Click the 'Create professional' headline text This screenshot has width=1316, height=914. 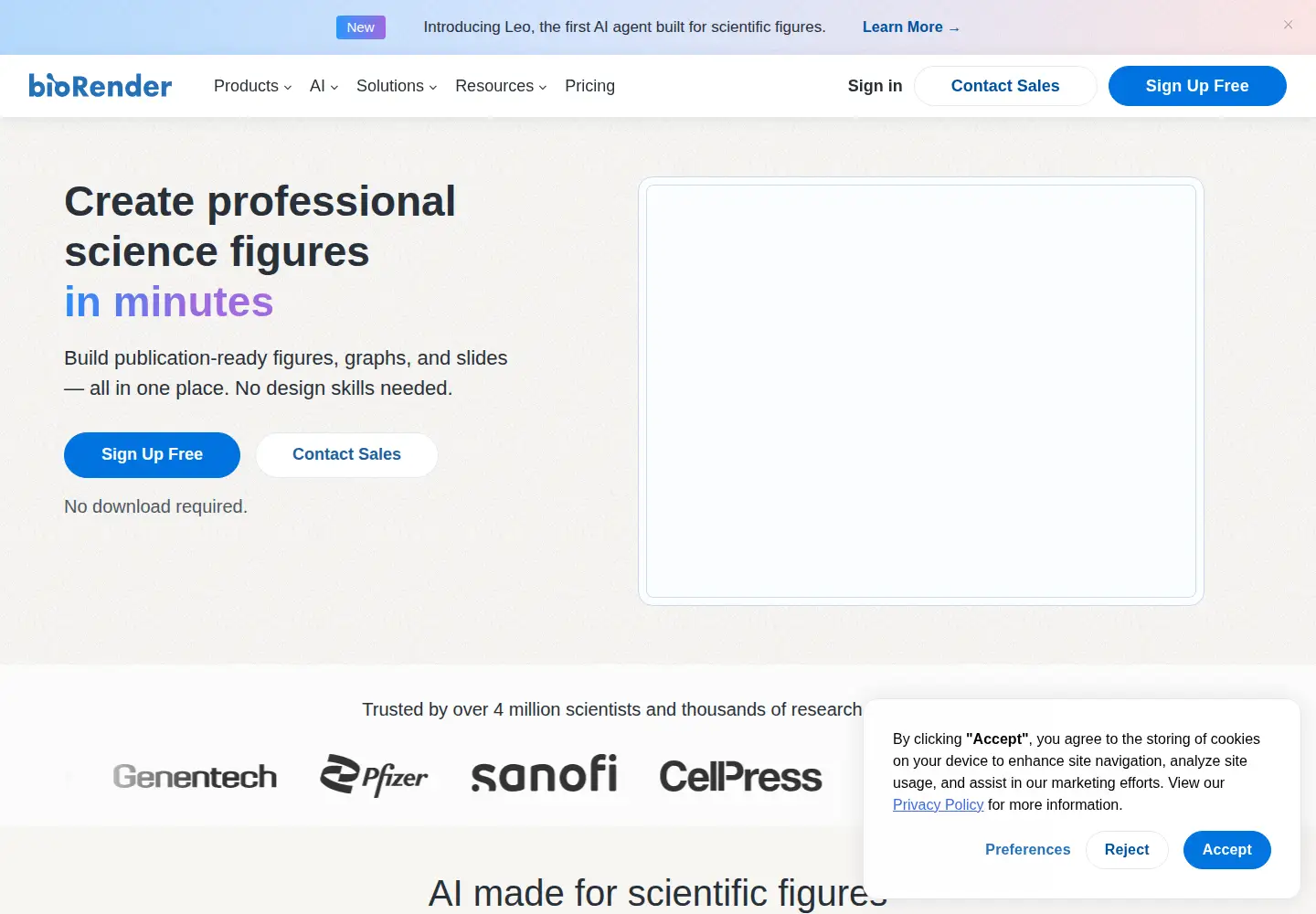point(260,202)
